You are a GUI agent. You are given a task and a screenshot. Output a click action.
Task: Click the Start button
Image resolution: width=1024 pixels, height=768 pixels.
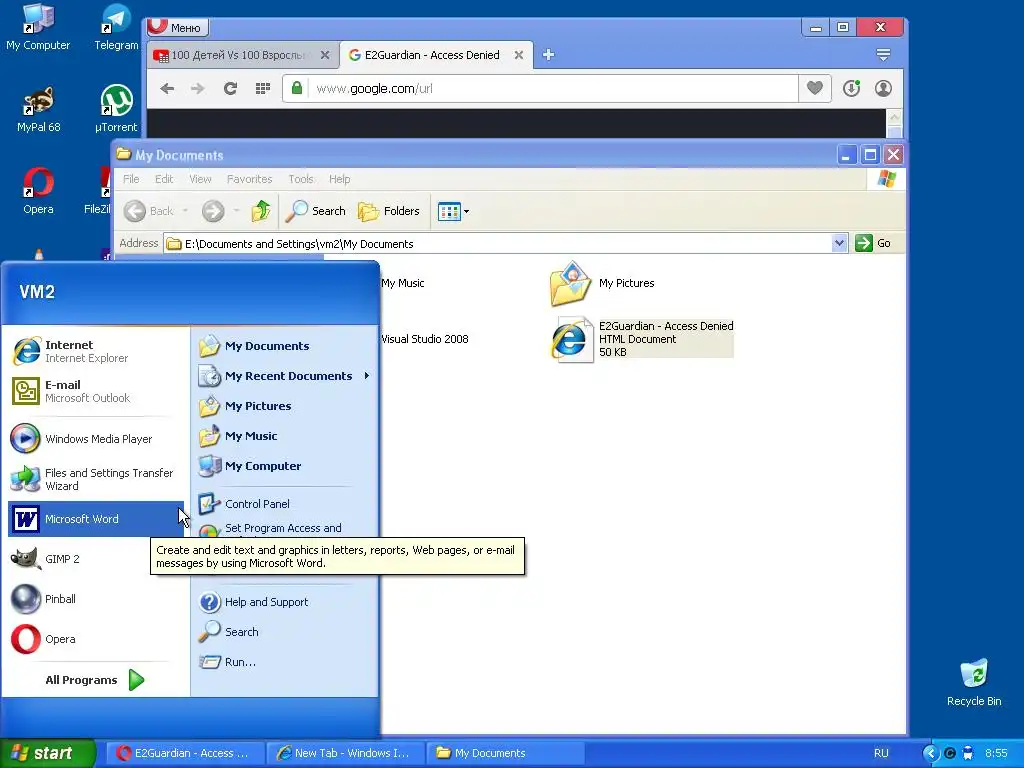(x=47, y=753)
